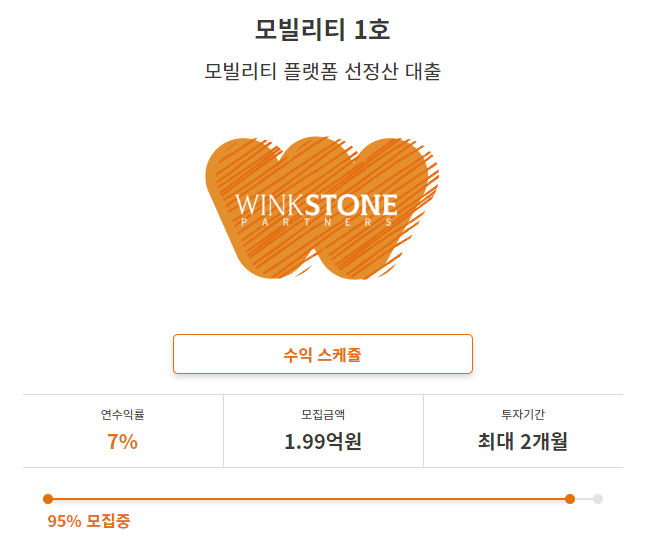
Task: Click the 최대 2개월 investment period value
Action: click(523, 441)
